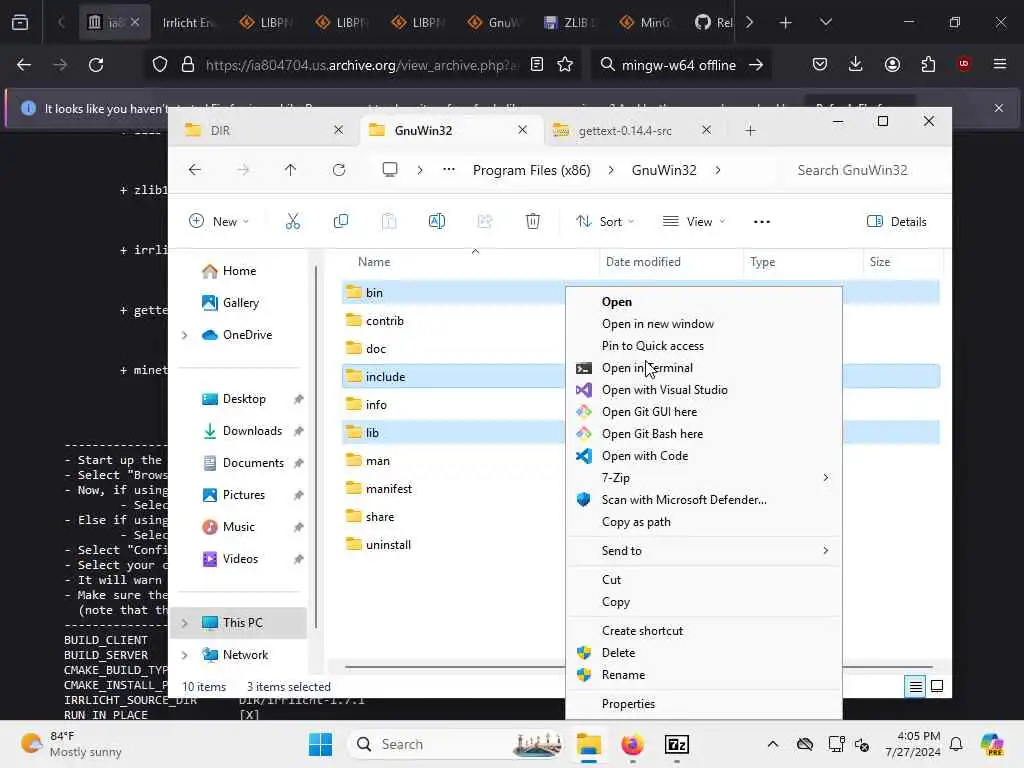Open Firefox account icon
The height and width of the screenshot is (768, 1024).
[892, 65]
